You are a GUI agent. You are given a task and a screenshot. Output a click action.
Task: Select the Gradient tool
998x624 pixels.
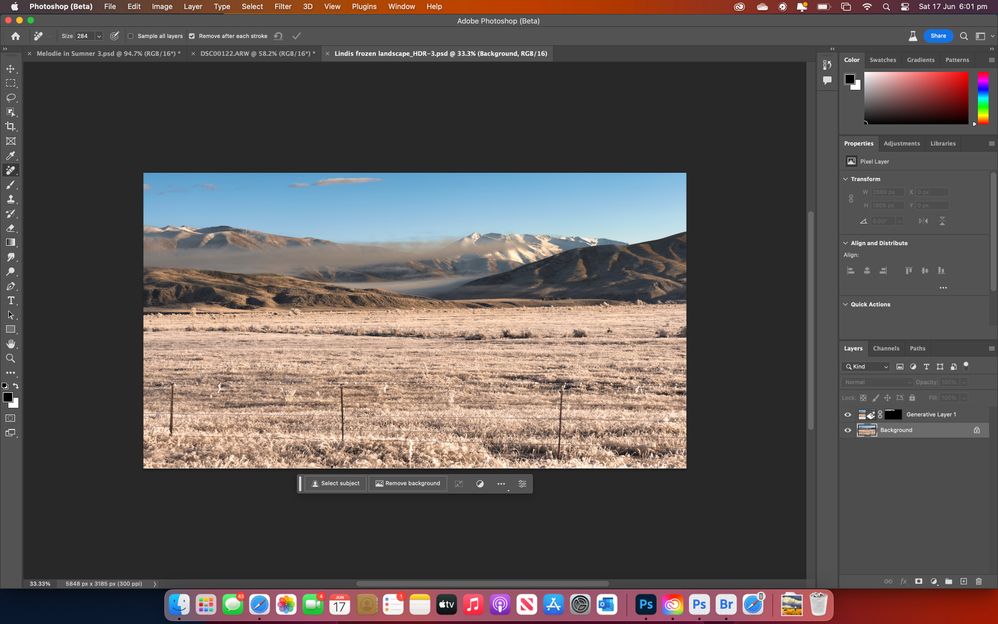pyautogui.click(x=11, y=243)
